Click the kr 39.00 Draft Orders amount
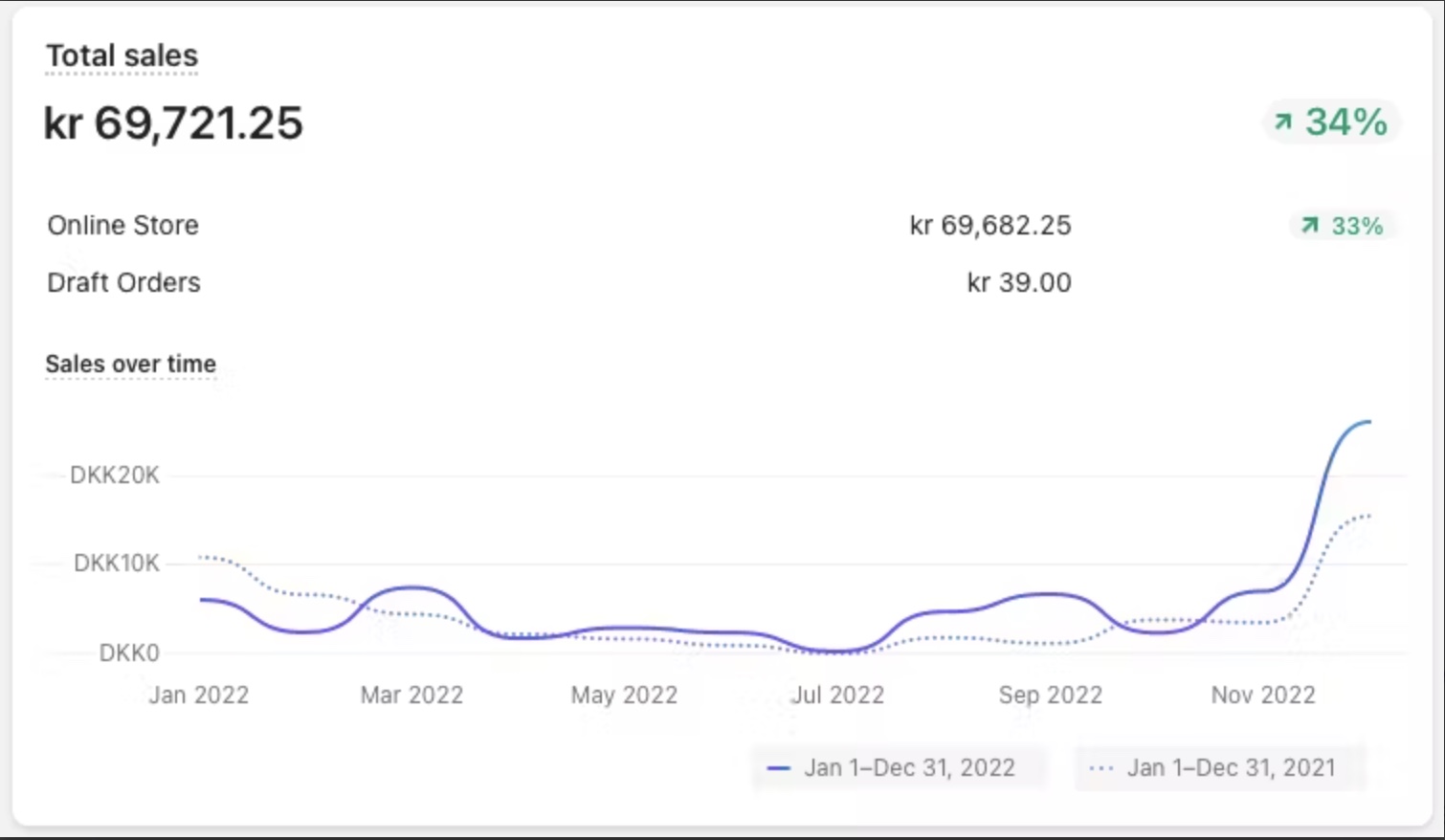Image resolution: width=1445 pixels, height=840 pixels. pos(1018,283)
